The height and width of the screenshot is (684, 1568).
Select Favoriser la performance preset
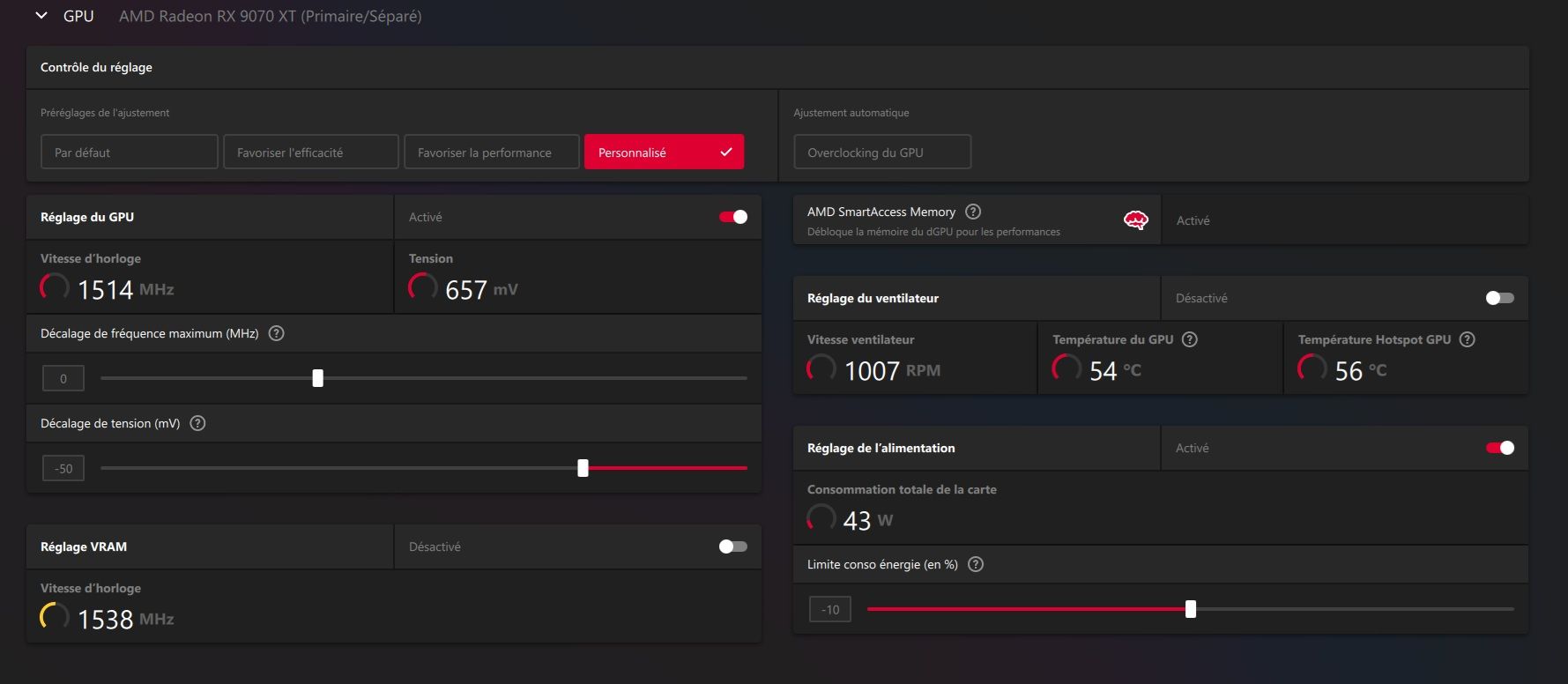[x=491, y=152]
